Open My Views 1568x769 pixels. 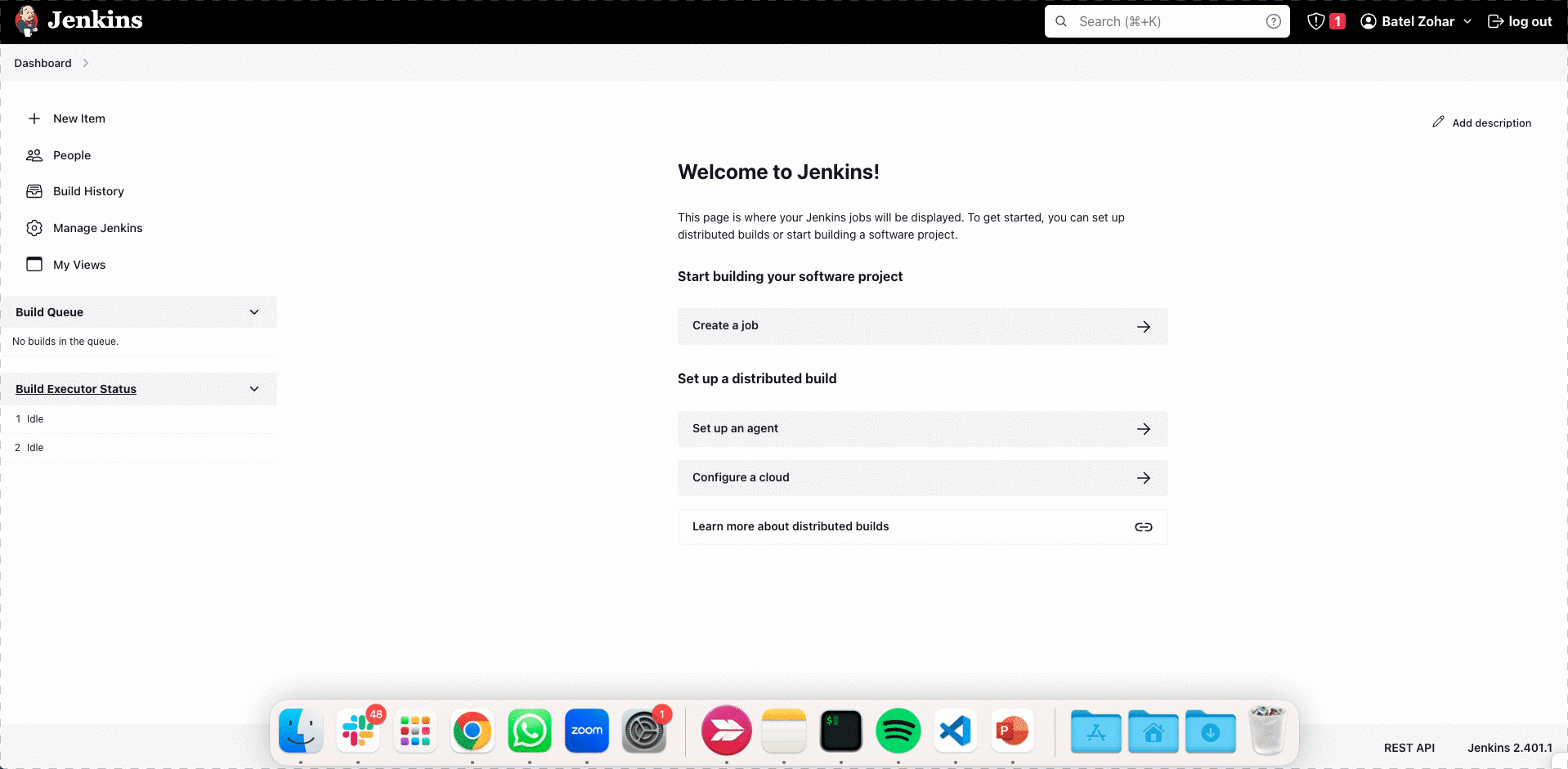click(x=79, y=265)
